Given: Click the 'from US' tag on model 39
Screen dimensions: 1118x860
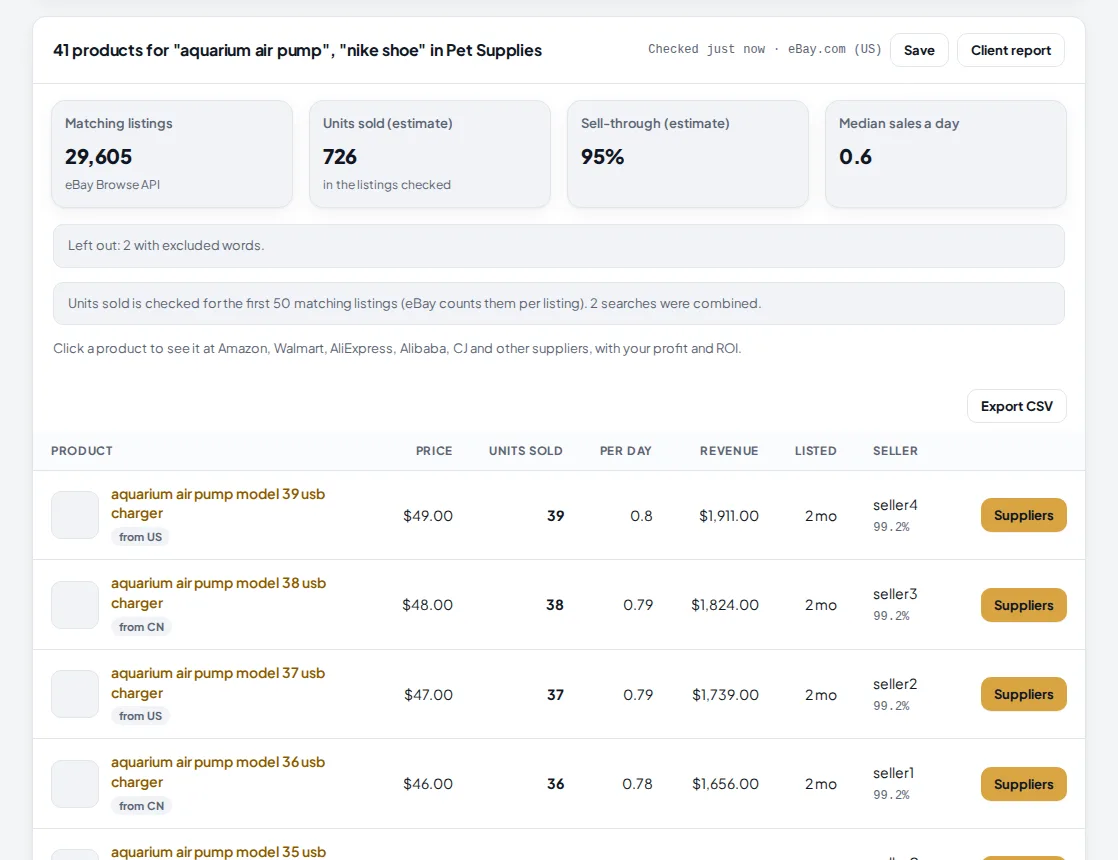Looking at the screenshot, I should (140, 537).
